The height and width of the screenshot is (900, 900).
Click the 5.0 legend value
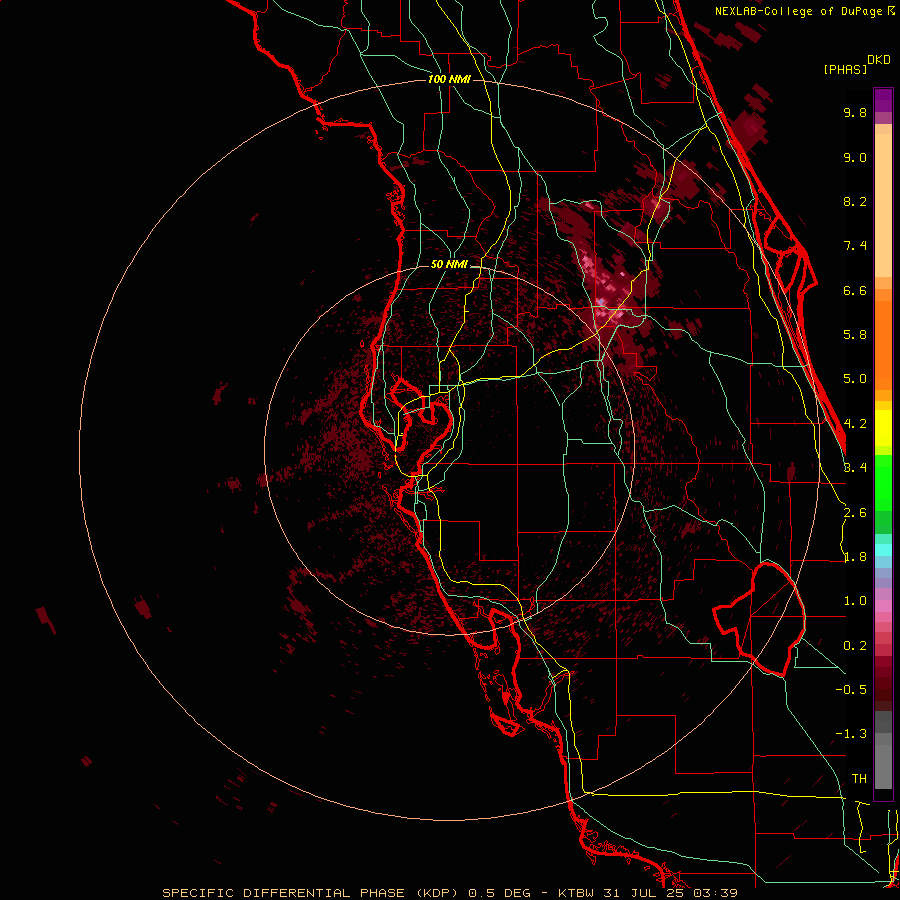pos(855,379)
